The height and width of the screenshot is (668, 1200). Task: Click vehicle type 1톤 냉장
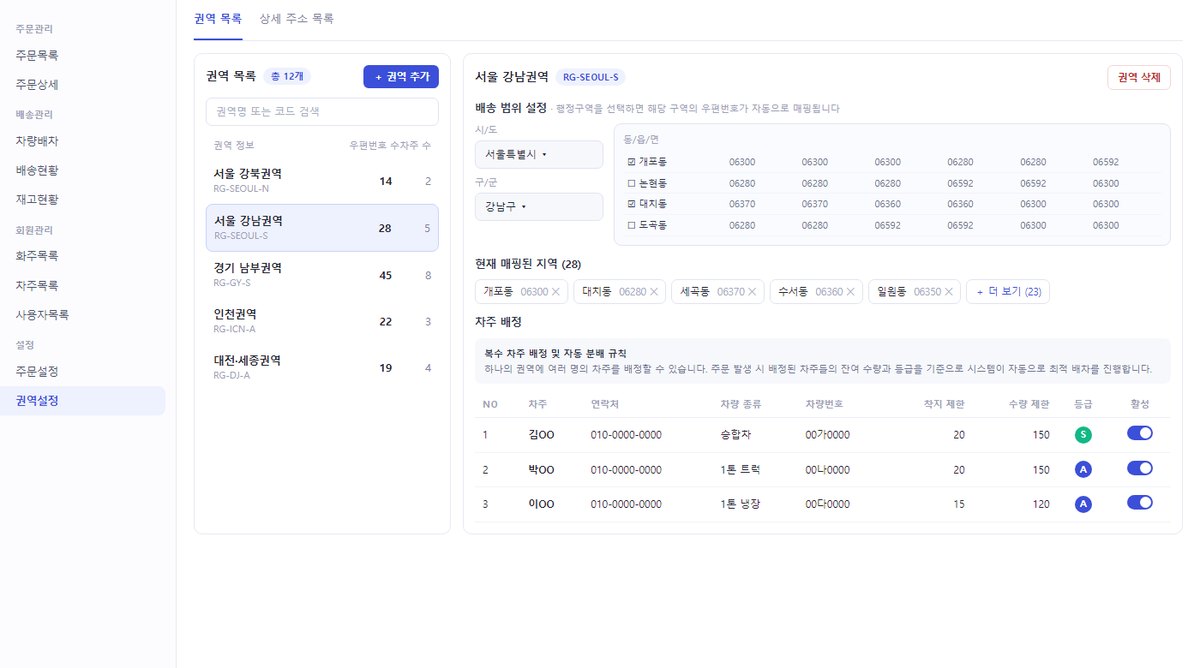(x=740, y=504)
